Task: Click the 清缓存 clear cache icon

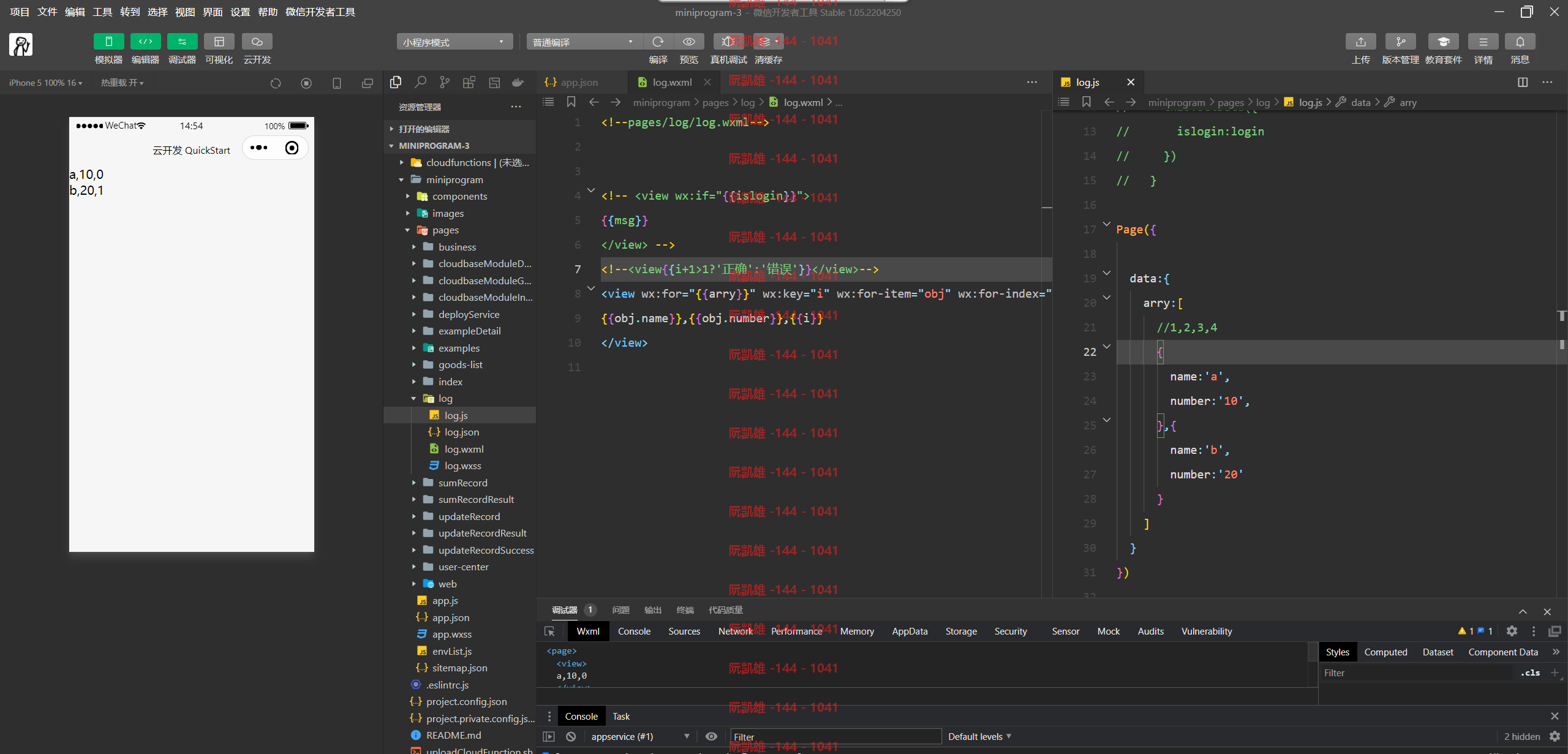Action: pyautogui.click(x=767, y=42)
